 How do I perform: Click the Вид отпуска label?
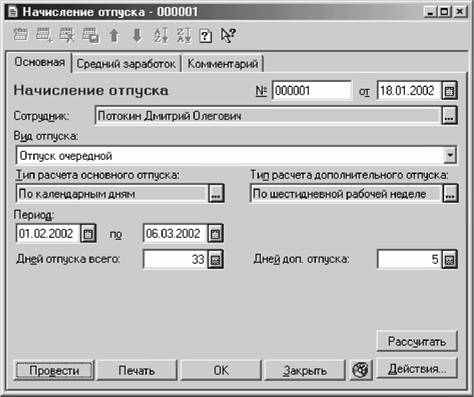pyautogui.click(x=46, y=136)
